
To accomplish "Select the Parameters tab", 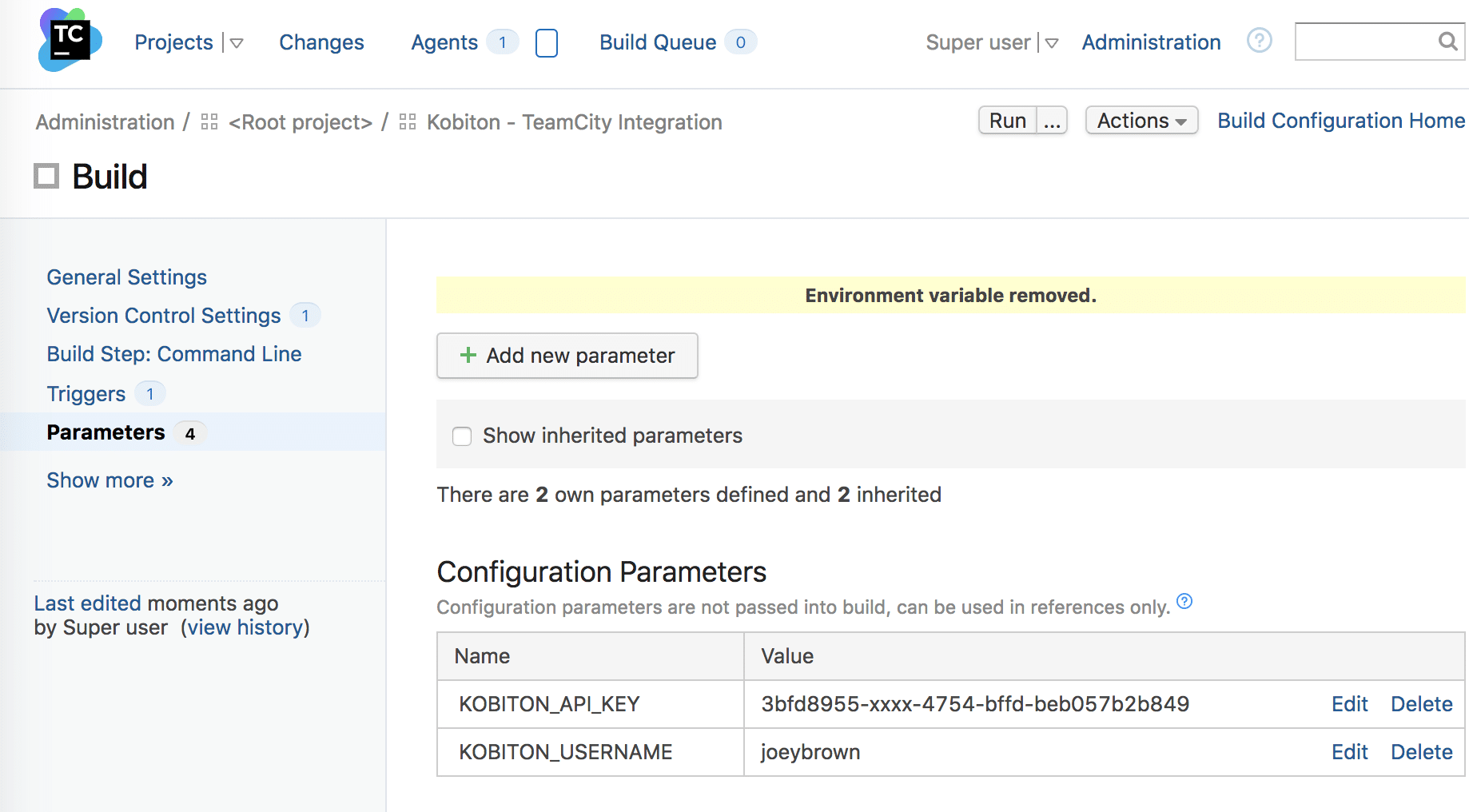I will pyautogui.click(x=105, y=432).
